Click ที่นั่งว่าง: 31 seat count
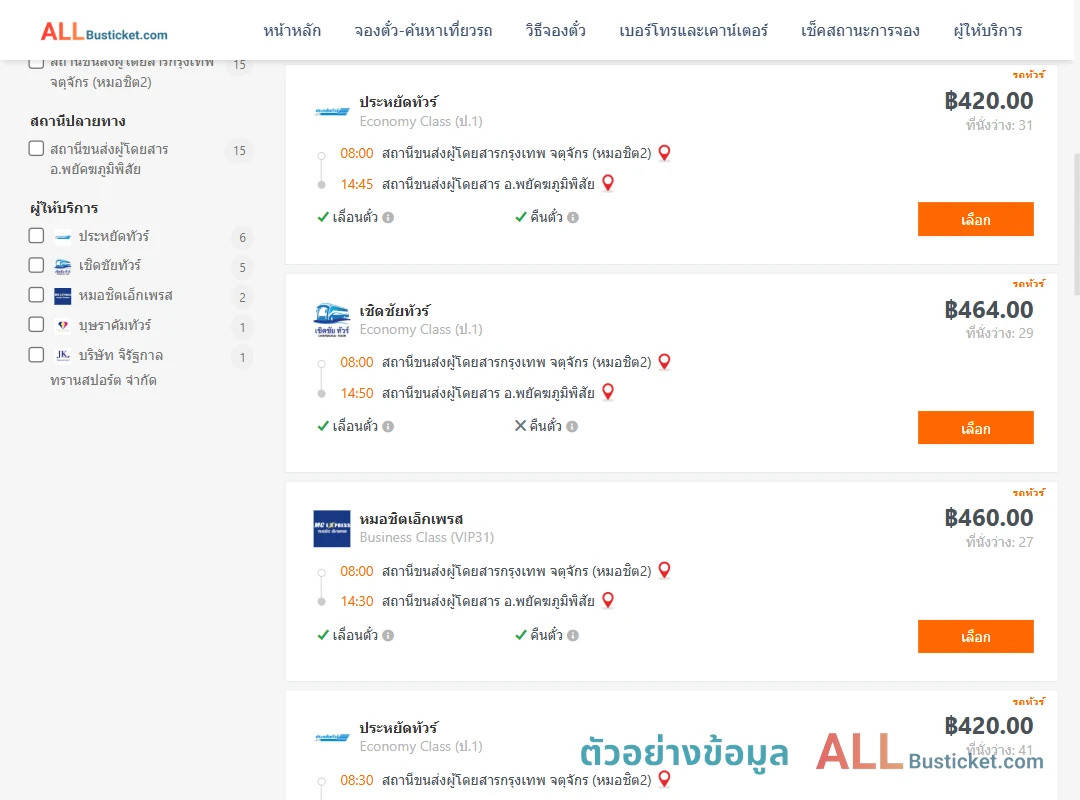Image resolution: width=1080 pixels, height=800 pixels. pyautogui.click(x=999, y=125)
